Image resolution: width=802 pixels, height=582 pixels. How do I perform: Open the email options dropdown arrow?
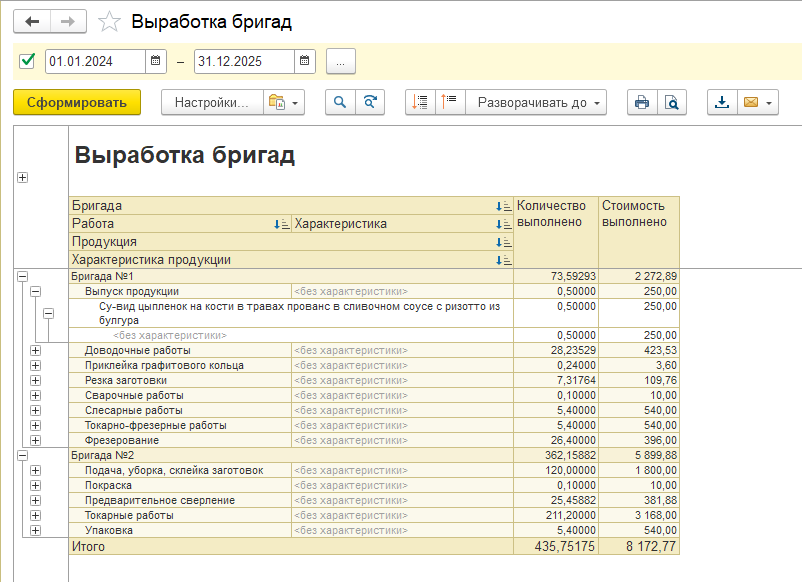[769, 103]
